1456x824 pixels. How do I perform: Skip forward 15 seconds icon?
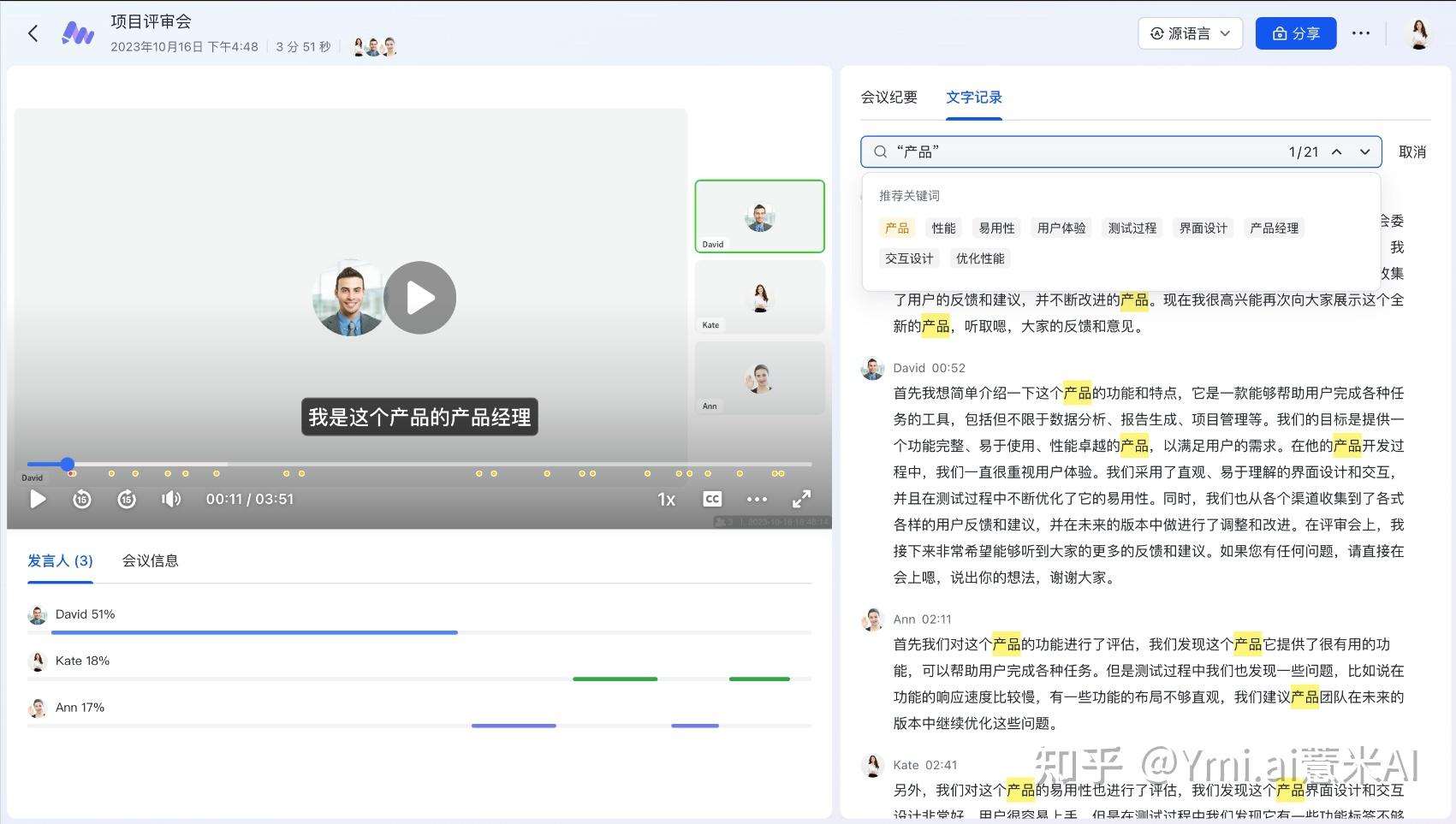[x=127, y=499]
